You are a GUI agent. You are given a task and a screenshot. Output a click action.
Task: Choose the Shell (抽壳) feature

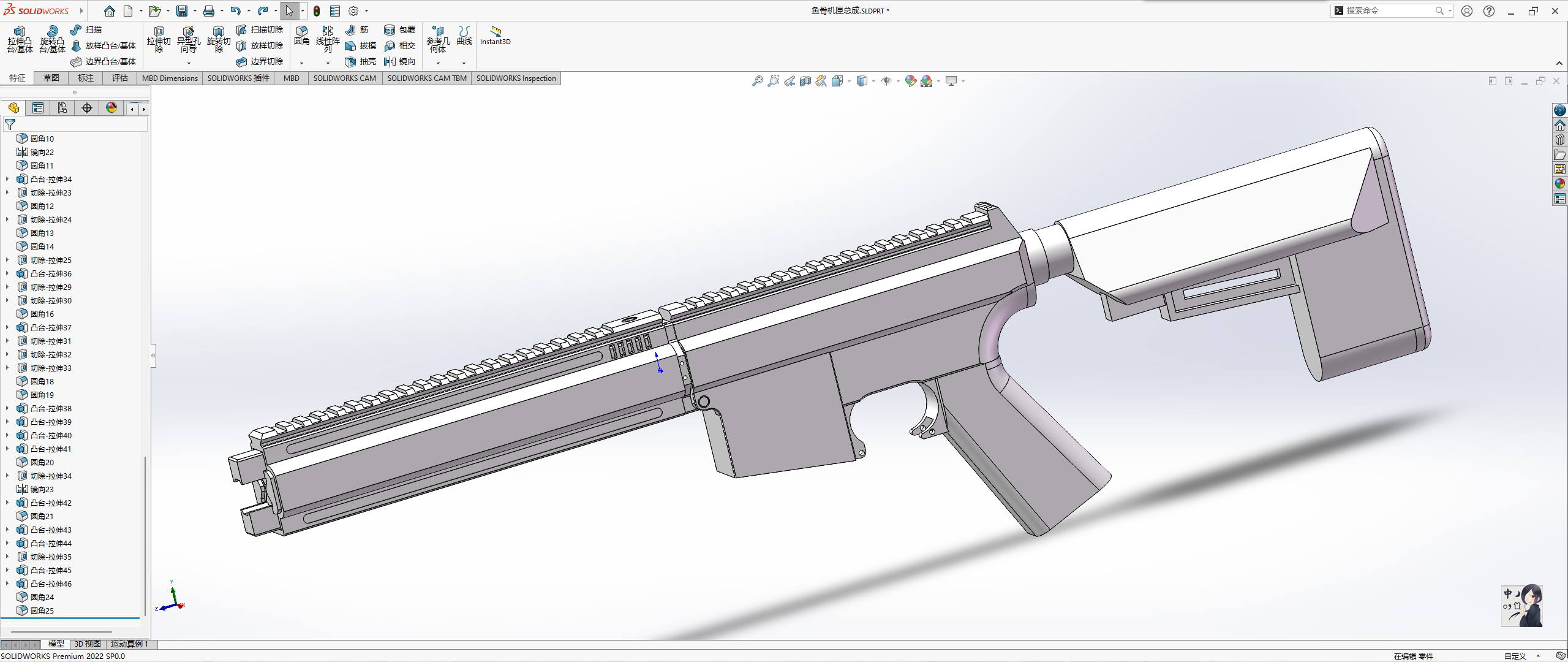click(x=361, y=61)
